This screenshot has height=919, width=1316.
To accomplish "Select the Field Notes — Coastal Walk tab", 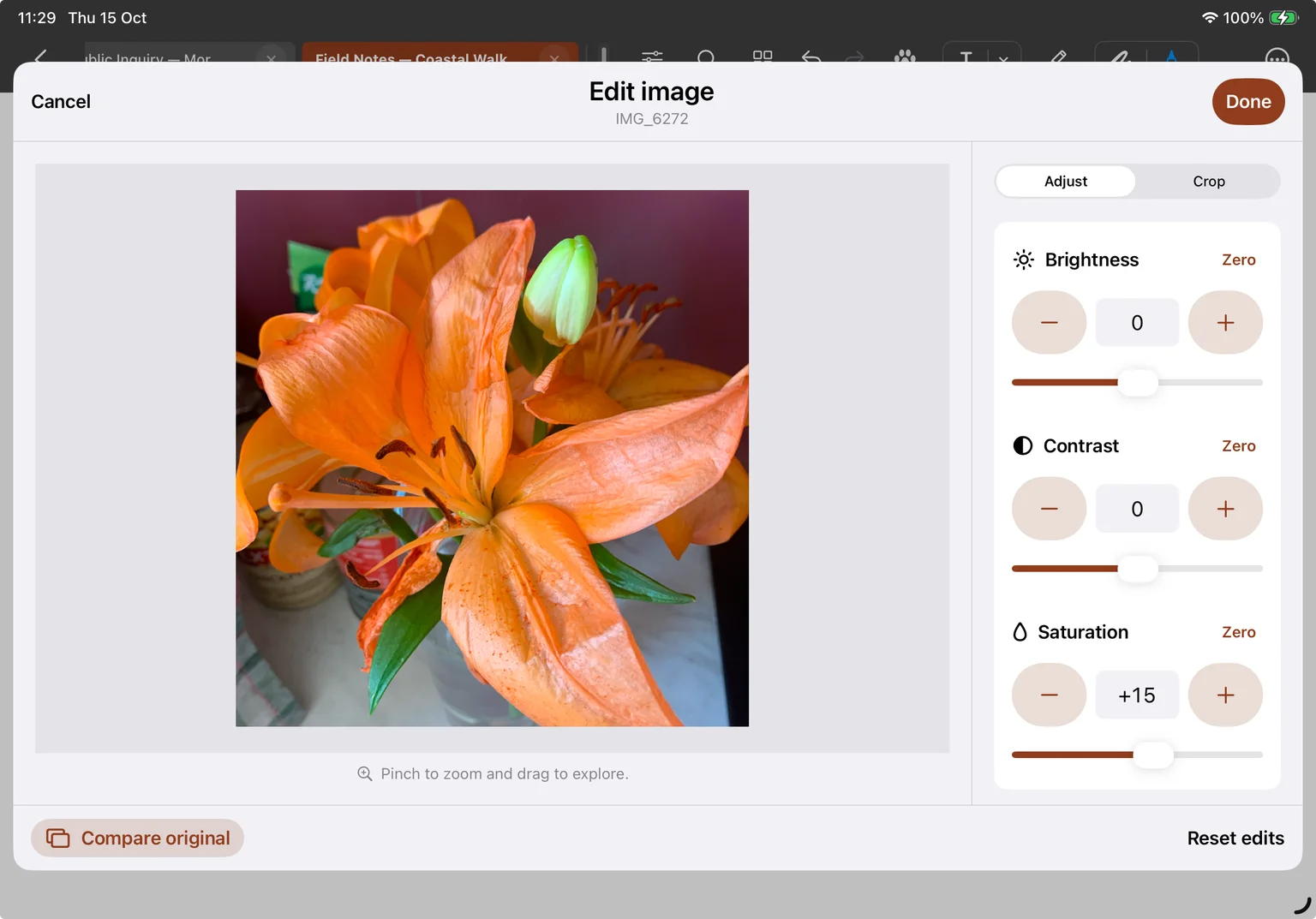I will pyautogui.click(x=440, y=53).
